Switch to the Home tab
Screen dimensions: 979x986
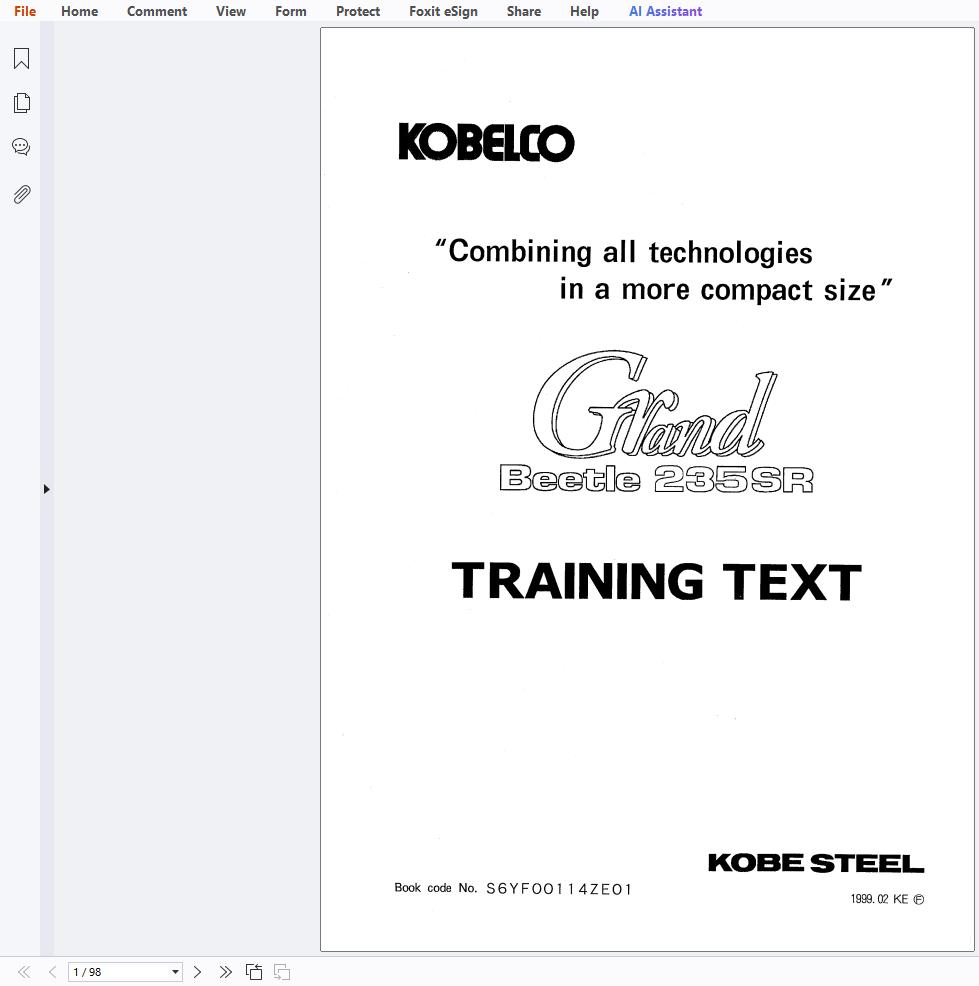80,11
